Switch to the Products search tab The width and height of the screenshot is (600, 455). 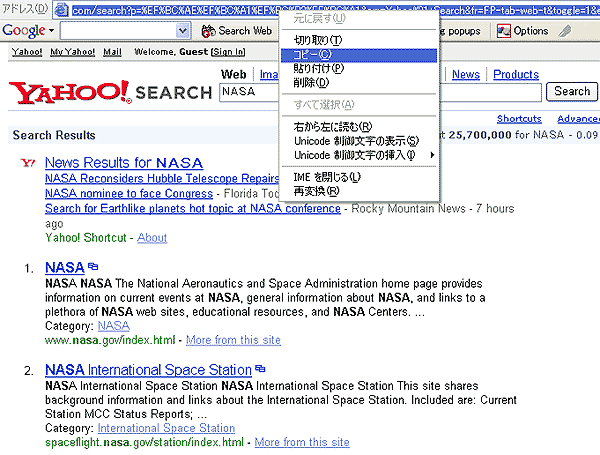516,74
